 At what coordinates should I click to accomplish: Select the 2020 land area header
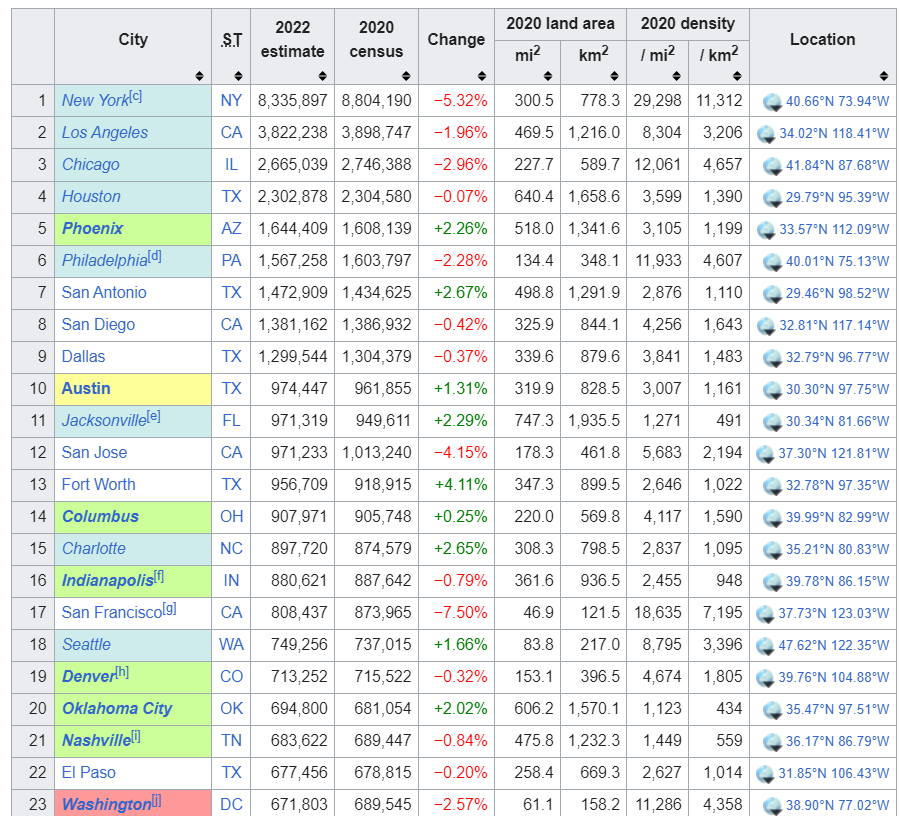(x=560, y=24)
